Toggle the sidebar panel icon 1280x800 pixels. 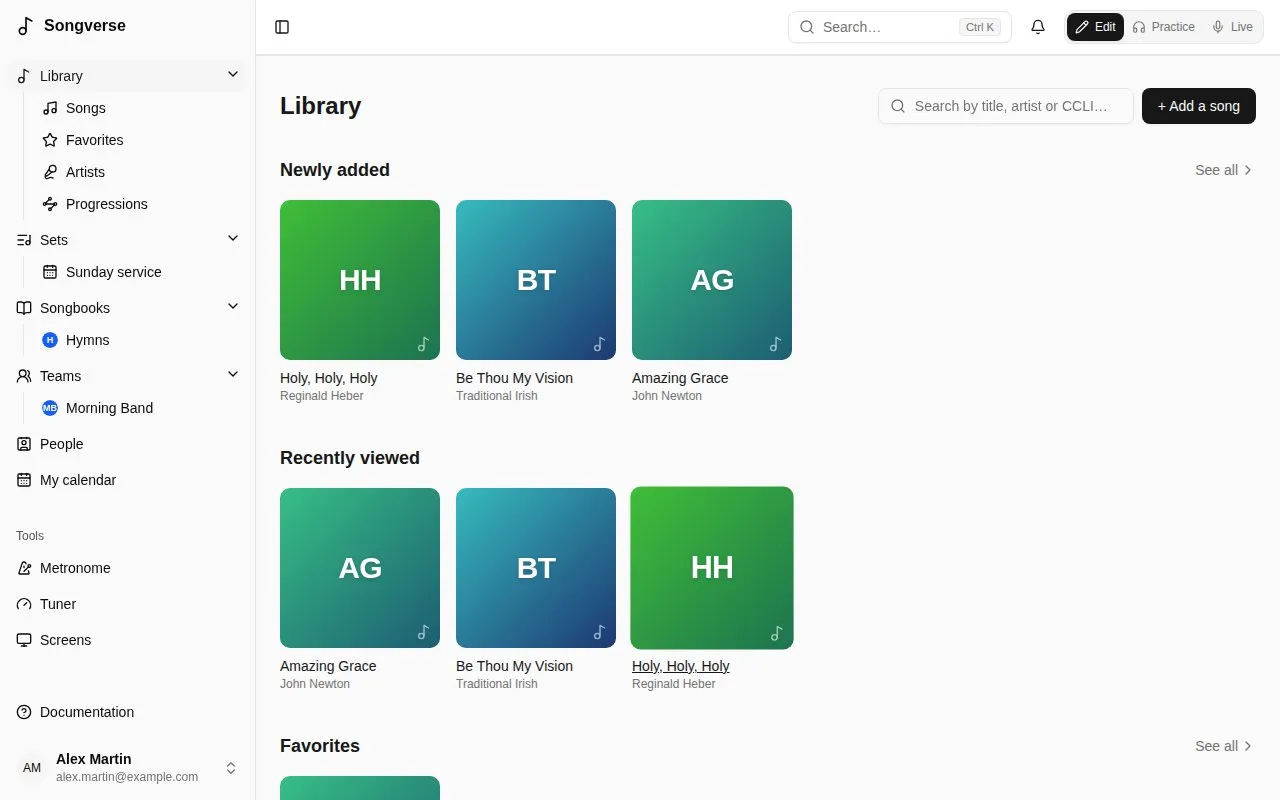pyautogui.click(x=282, y=27)
